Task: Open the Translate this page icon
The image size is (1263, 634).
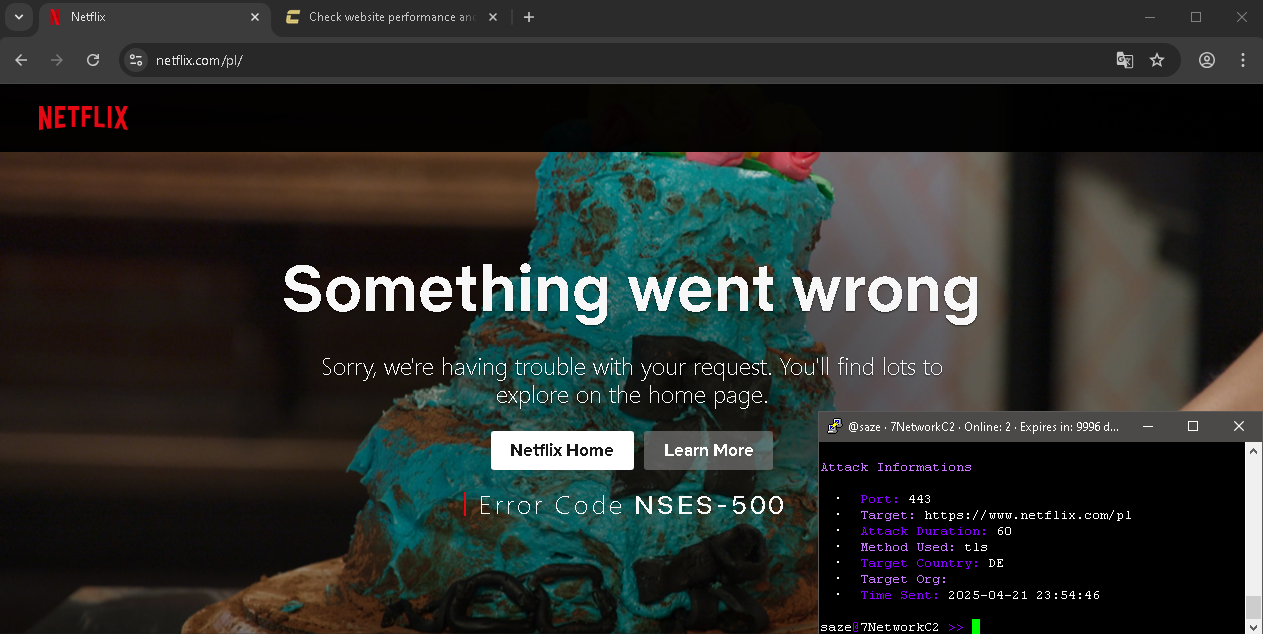Action: [x=1125, y=60]
